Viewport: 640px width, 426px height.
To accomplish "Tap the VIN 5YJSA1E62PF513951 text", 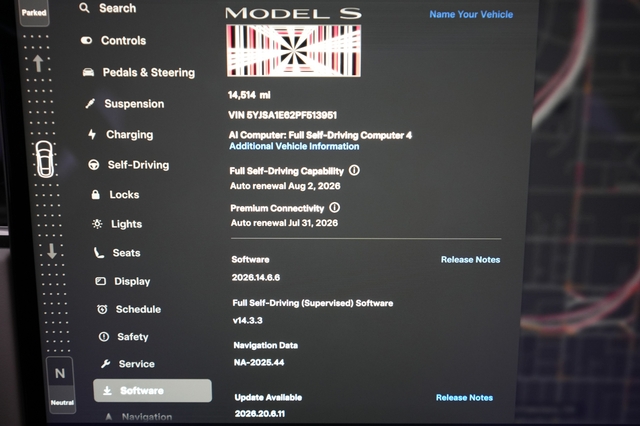I will 282,115.
